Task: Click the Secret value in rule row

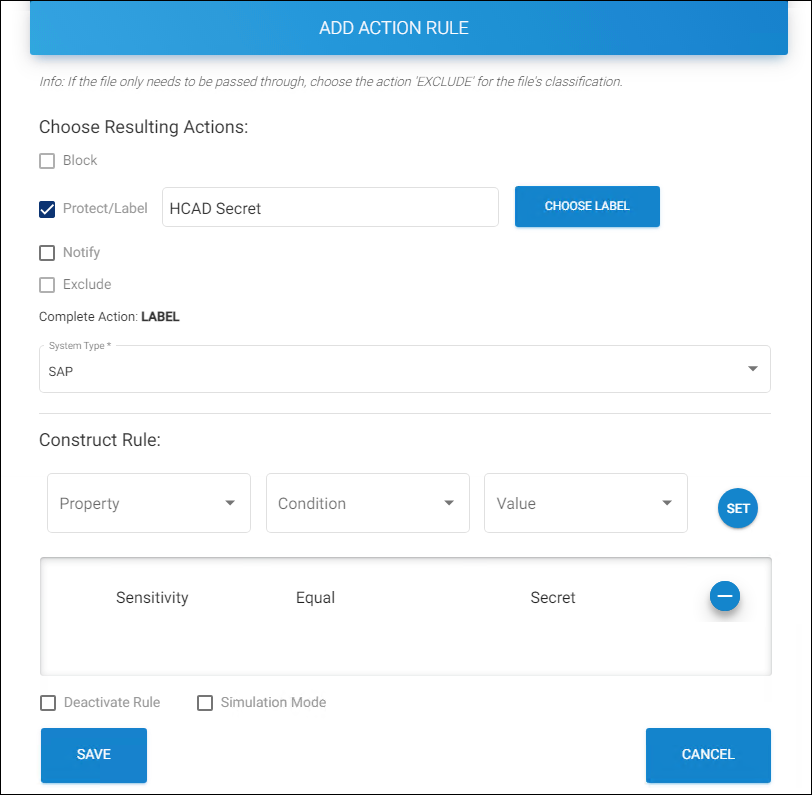Action: pyautogui.click(x=553, y=598)
